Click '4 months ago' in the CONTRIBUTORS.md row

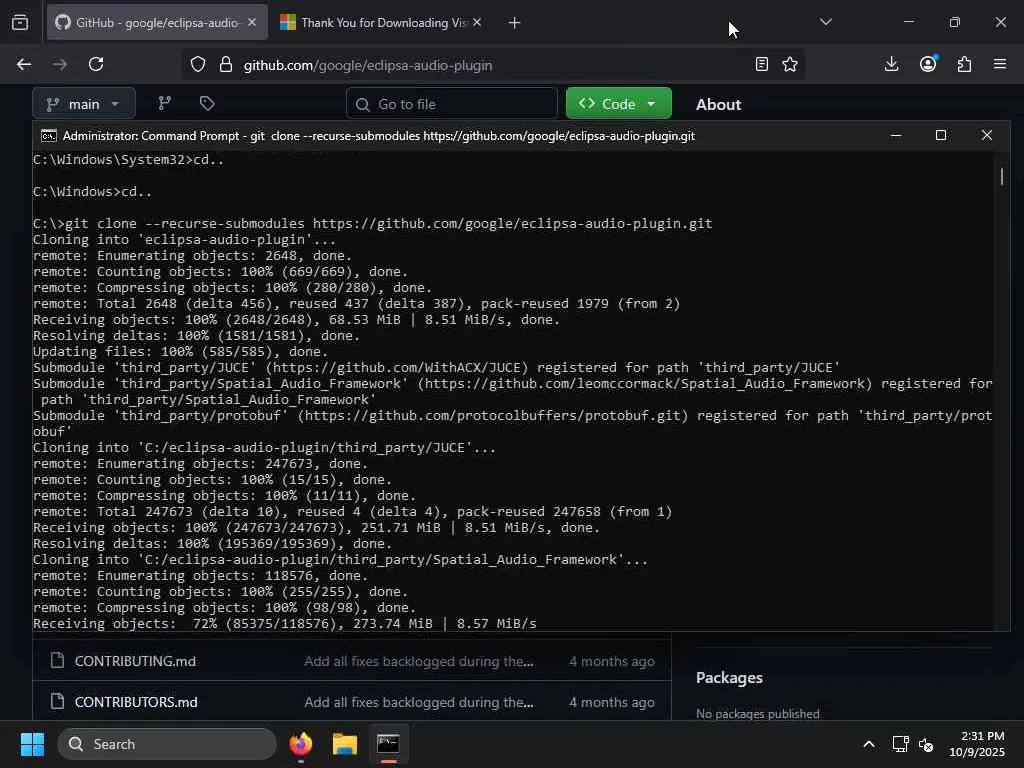click(x=611, y=702)
